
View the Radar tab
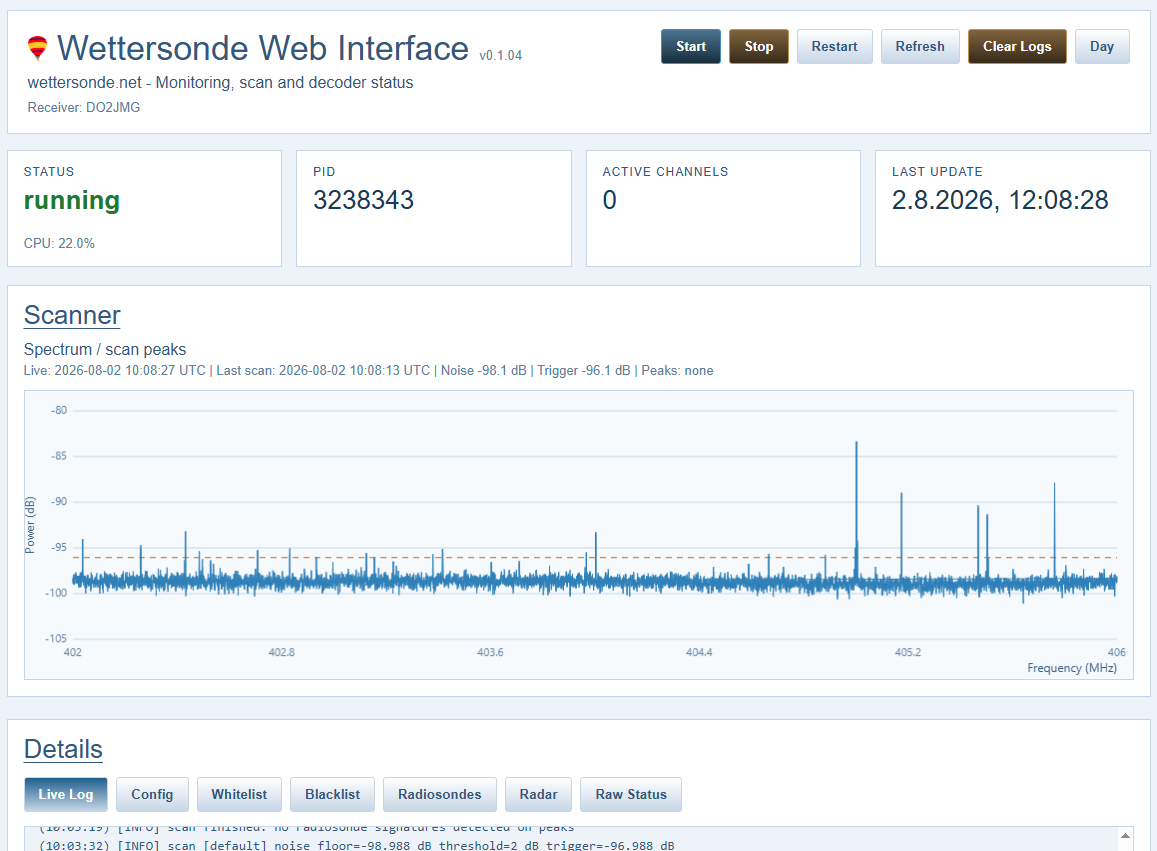coord(539,794)
